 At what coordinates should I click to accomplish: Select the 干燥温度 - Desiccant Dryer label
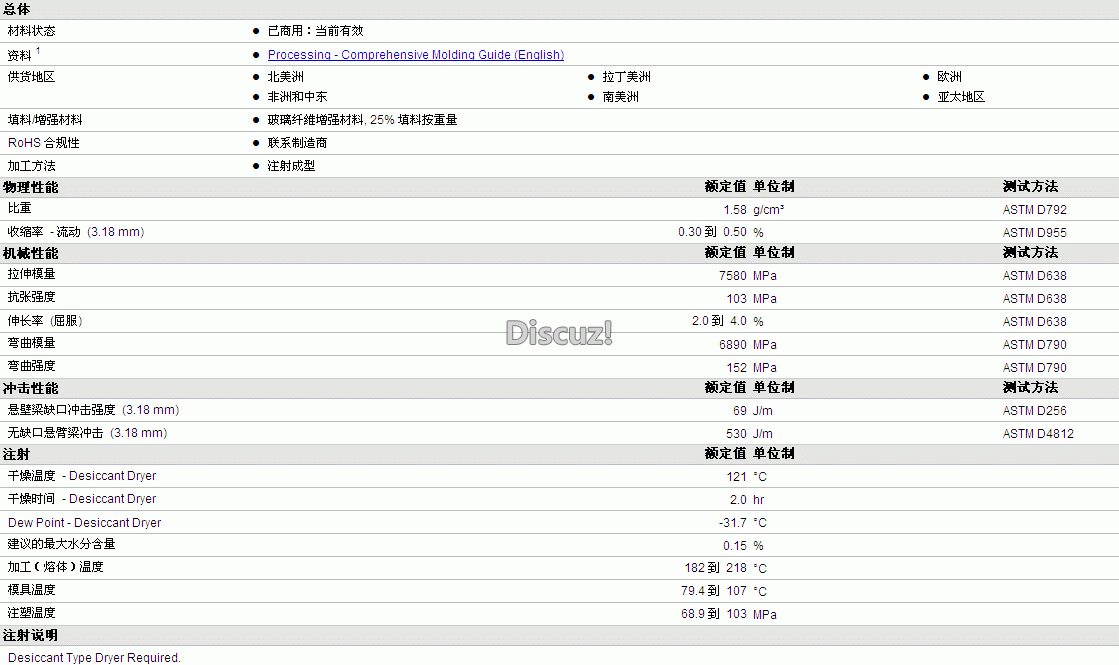tap(81, 476)
